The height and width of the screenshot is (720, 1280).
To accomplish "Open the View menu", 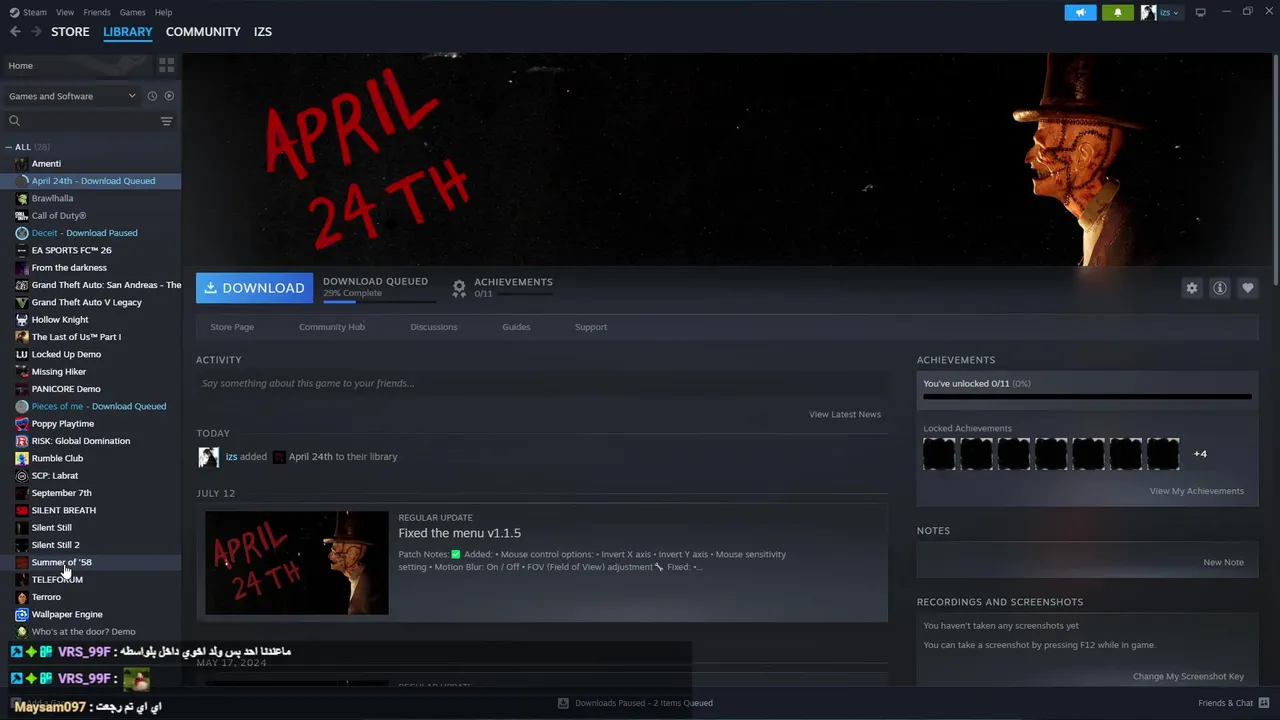I will click(x=65, y=12).
